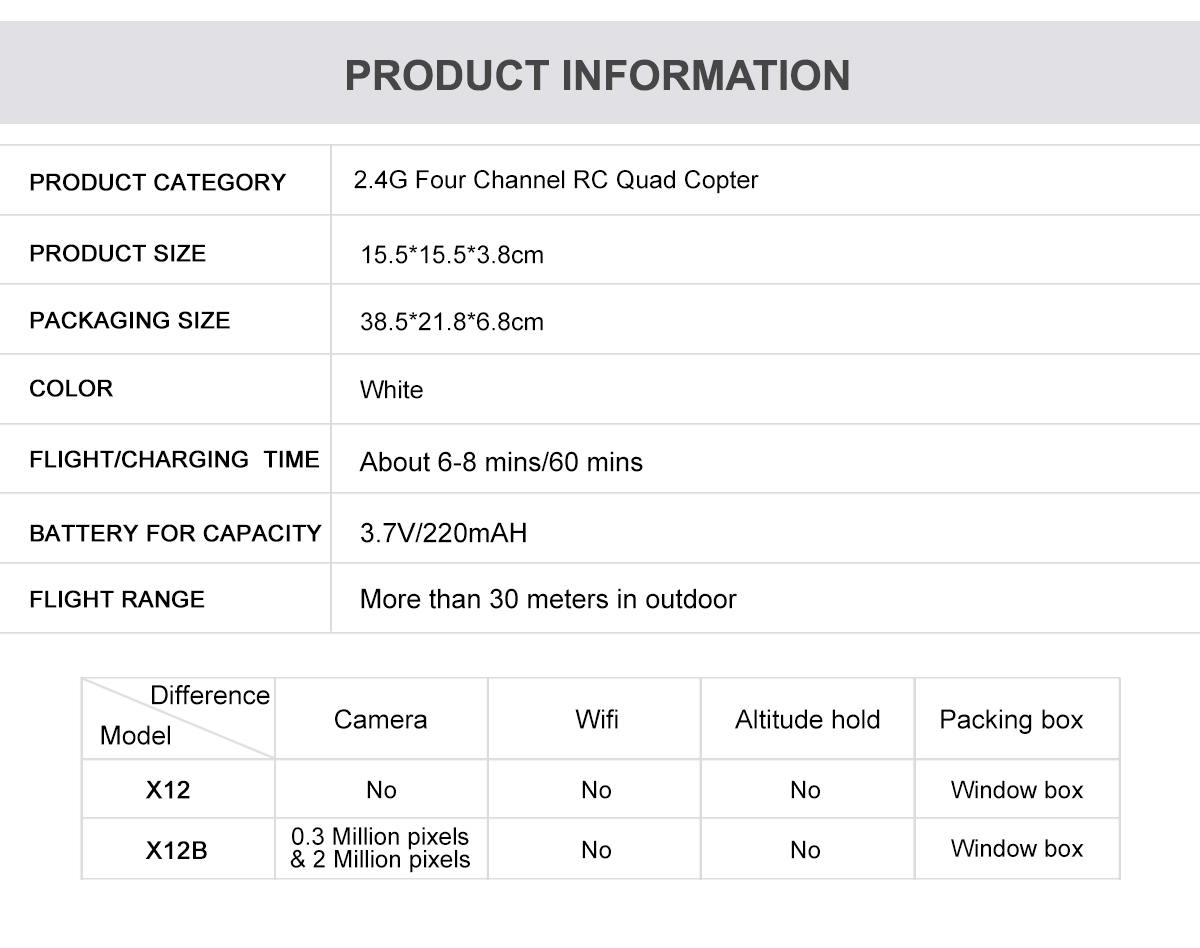1200x948 pixels.
Task: Select the PRODUCT CATEGORY label
Action: tap(158, 182)
